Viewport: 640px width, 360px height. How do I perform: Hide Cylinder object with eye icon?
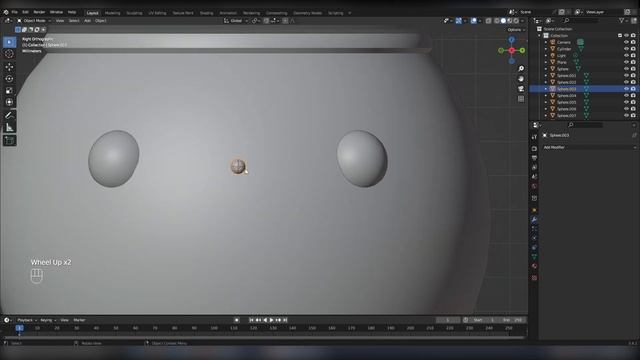point(626,49)
